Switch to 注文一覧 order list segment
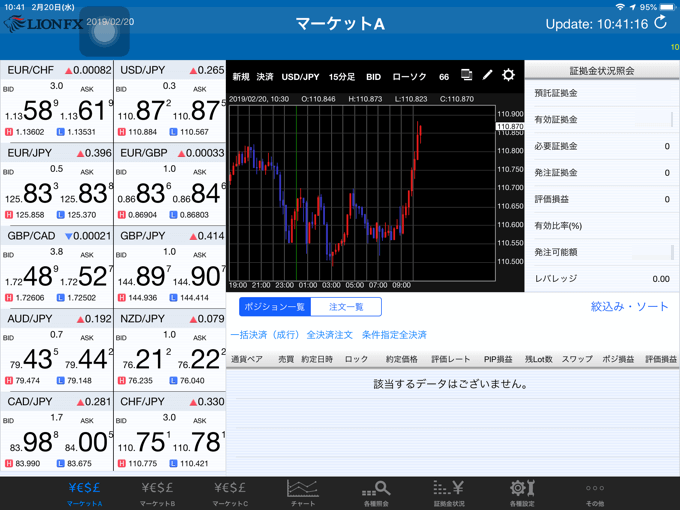Image resolution: width=680 pixels, height=510 pixels. coord(346,307)
